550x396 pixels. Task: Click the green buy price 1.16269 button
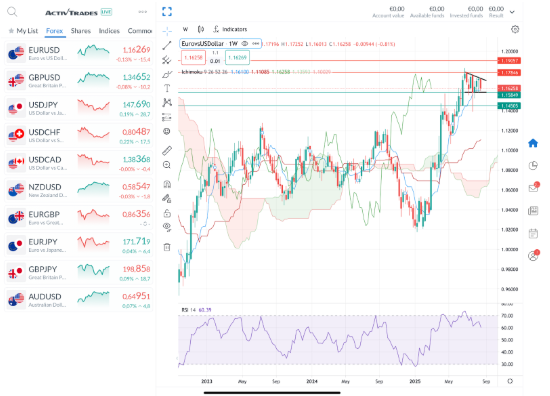click(x=237, y=58)
